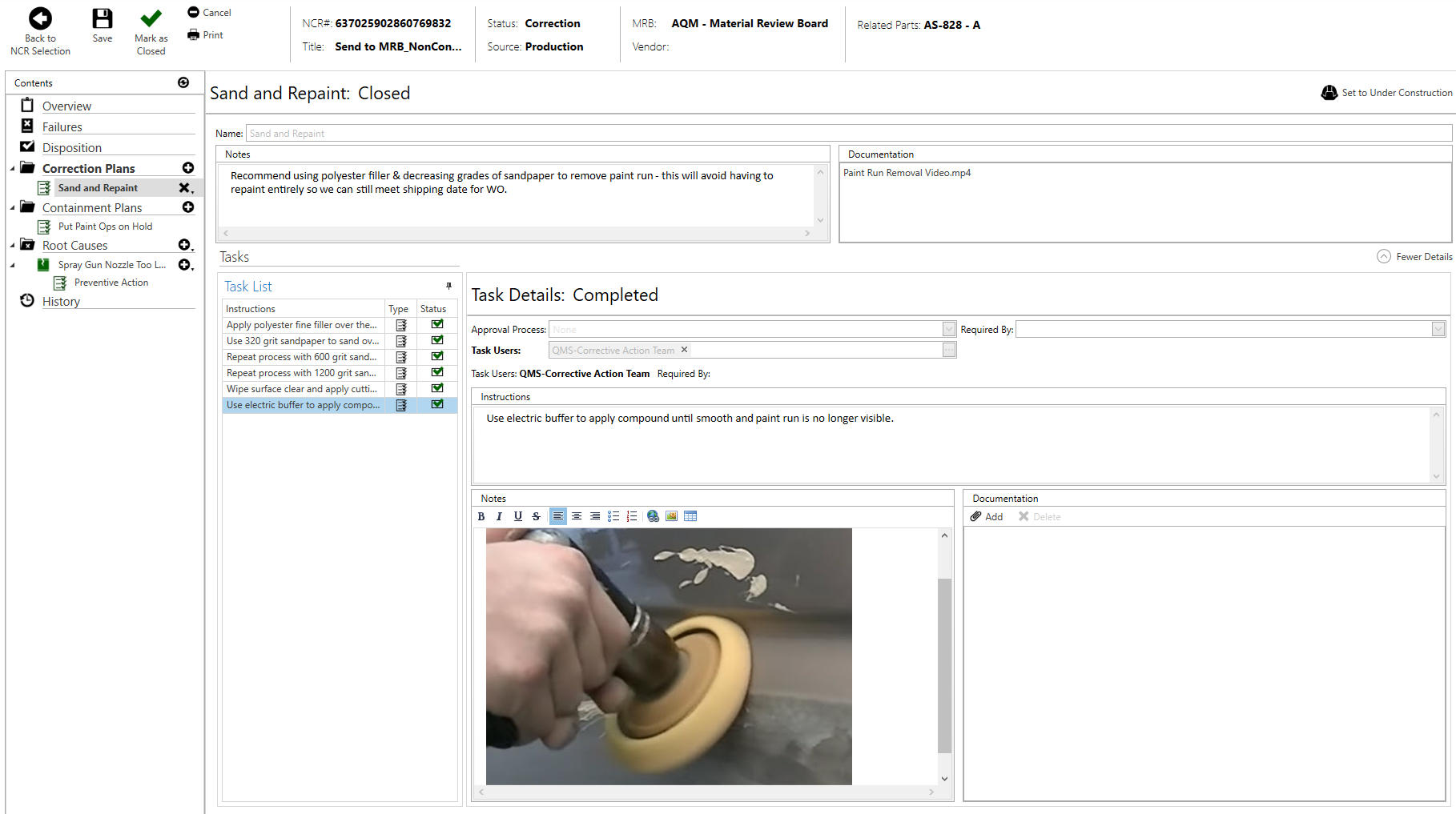Toggle status checkbox for polyester filler task
The image size is (1456, 814).
tap(437, 324)
